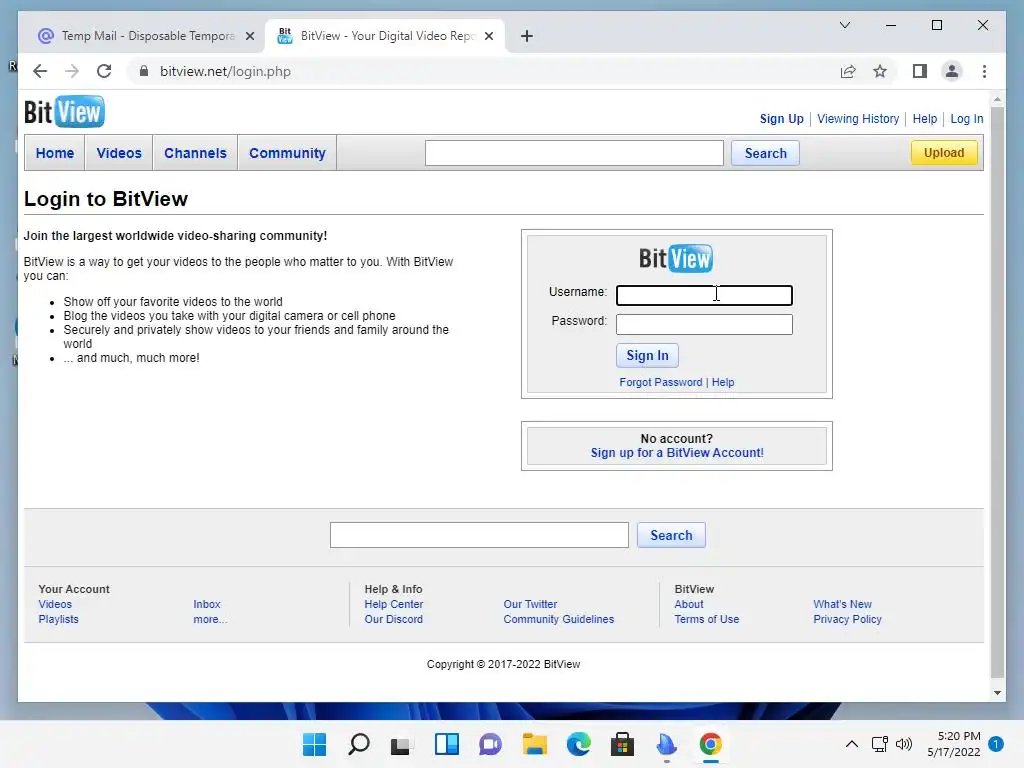Open the Chrome profile avatar
Viewport: 1024px width, 768px height.
[952, 71]
